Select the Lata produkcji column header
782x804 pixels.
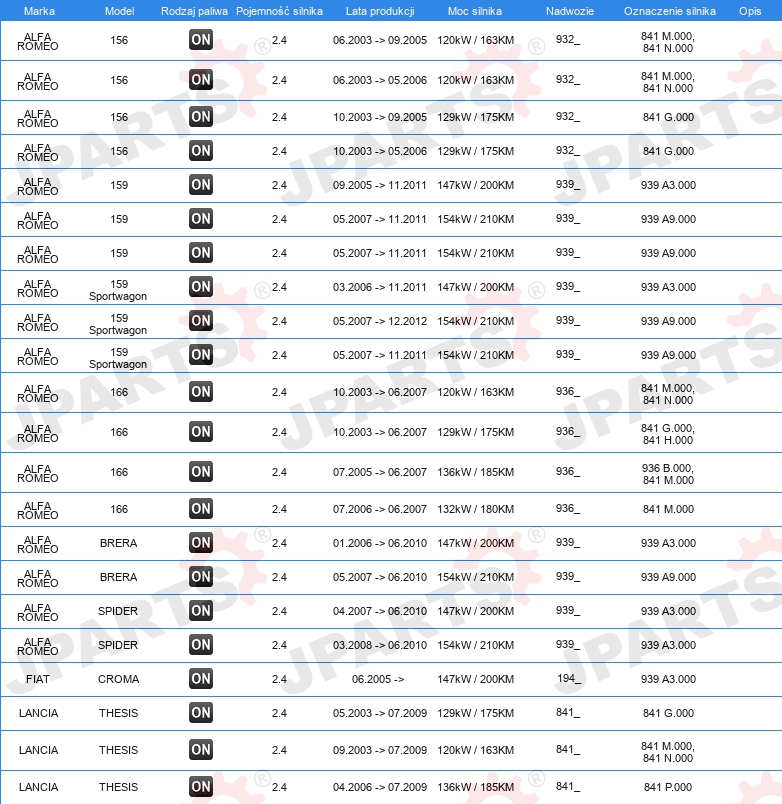click(380, 11)
